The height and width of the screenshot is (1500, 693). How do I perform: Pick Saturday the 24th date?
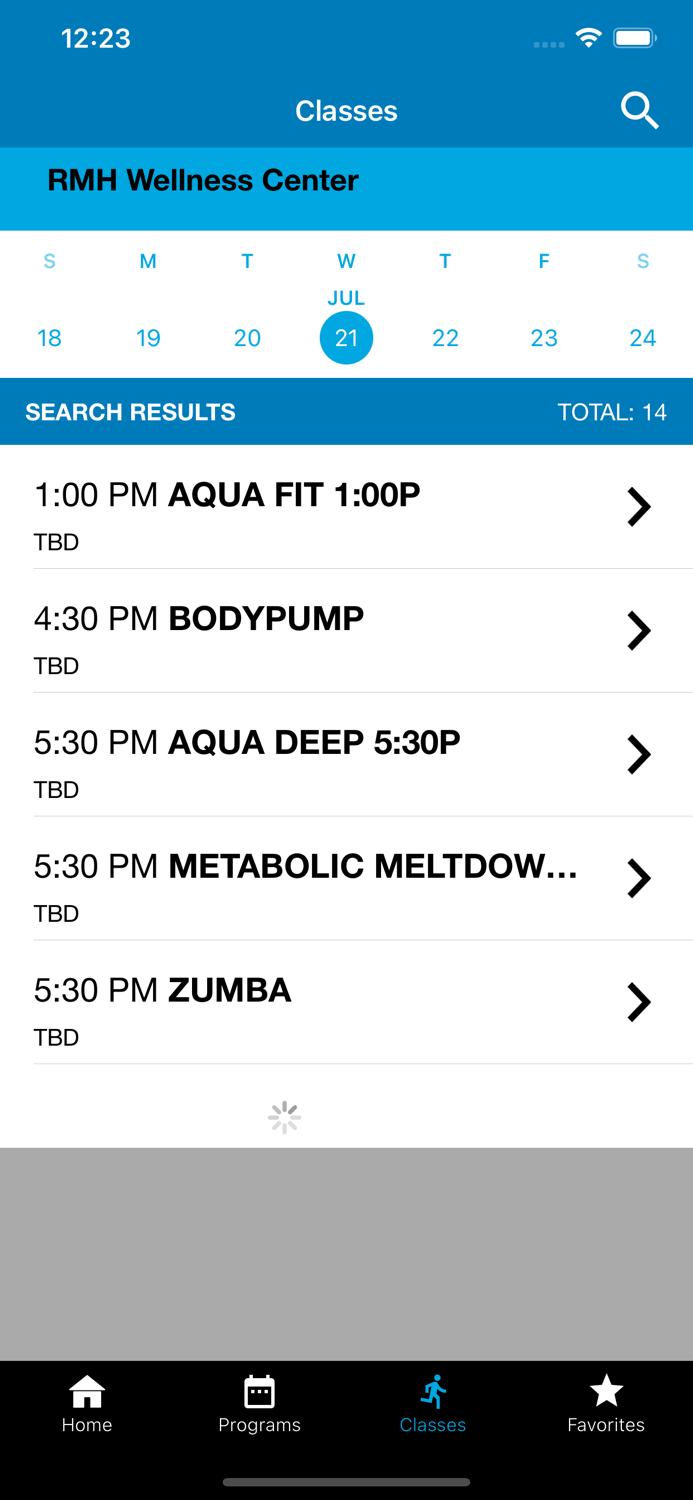point(643,338)
